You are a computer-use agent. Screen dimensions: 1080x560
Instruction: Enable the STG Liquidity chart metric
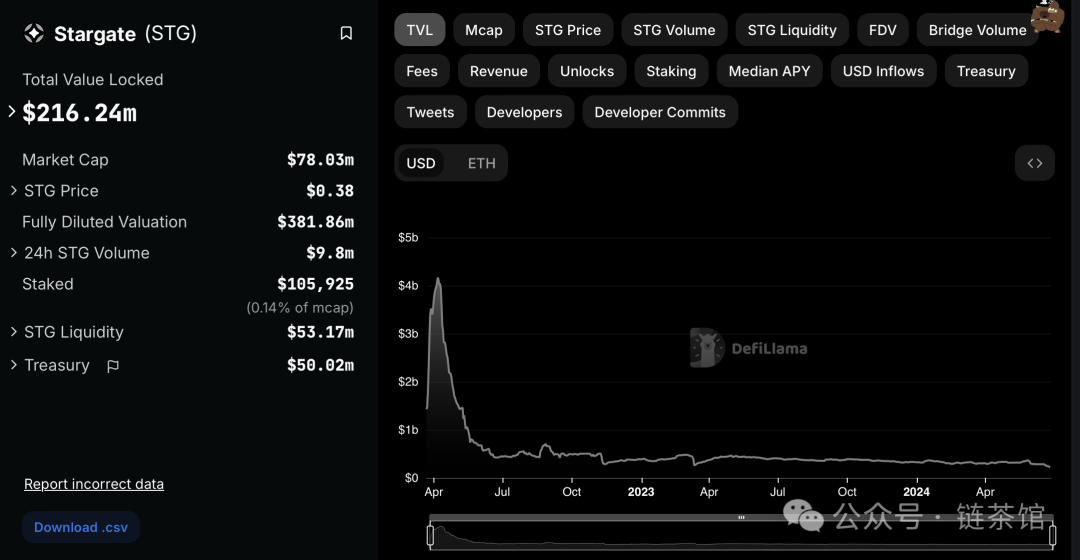(792, 30)
